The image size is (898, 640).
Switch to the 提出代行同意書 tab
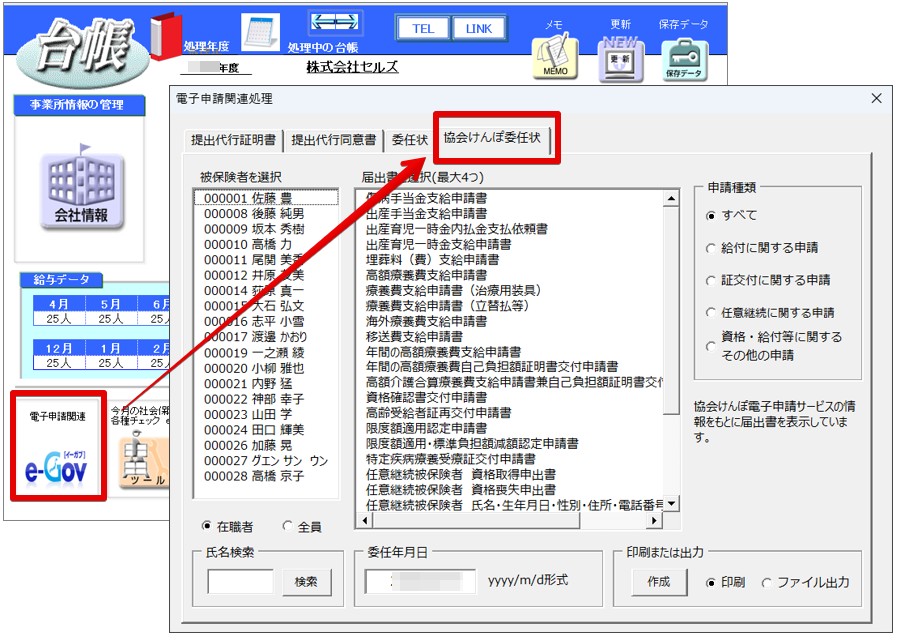(333, 140)
